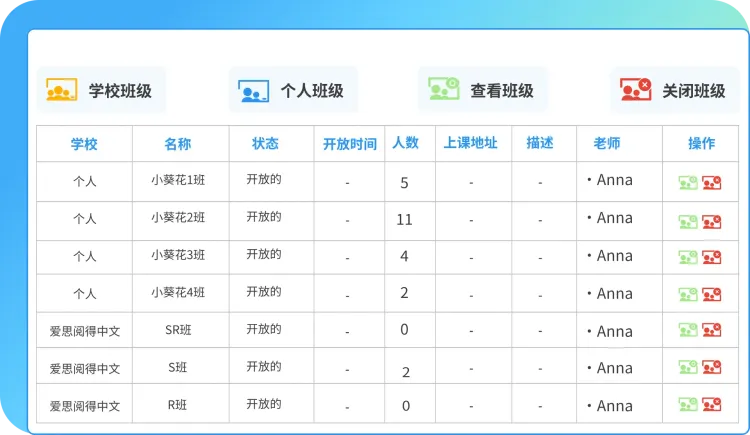750x435 pixels.
Task: Switch to the 个人班级 tab label
Action: [x=312, y=90]
